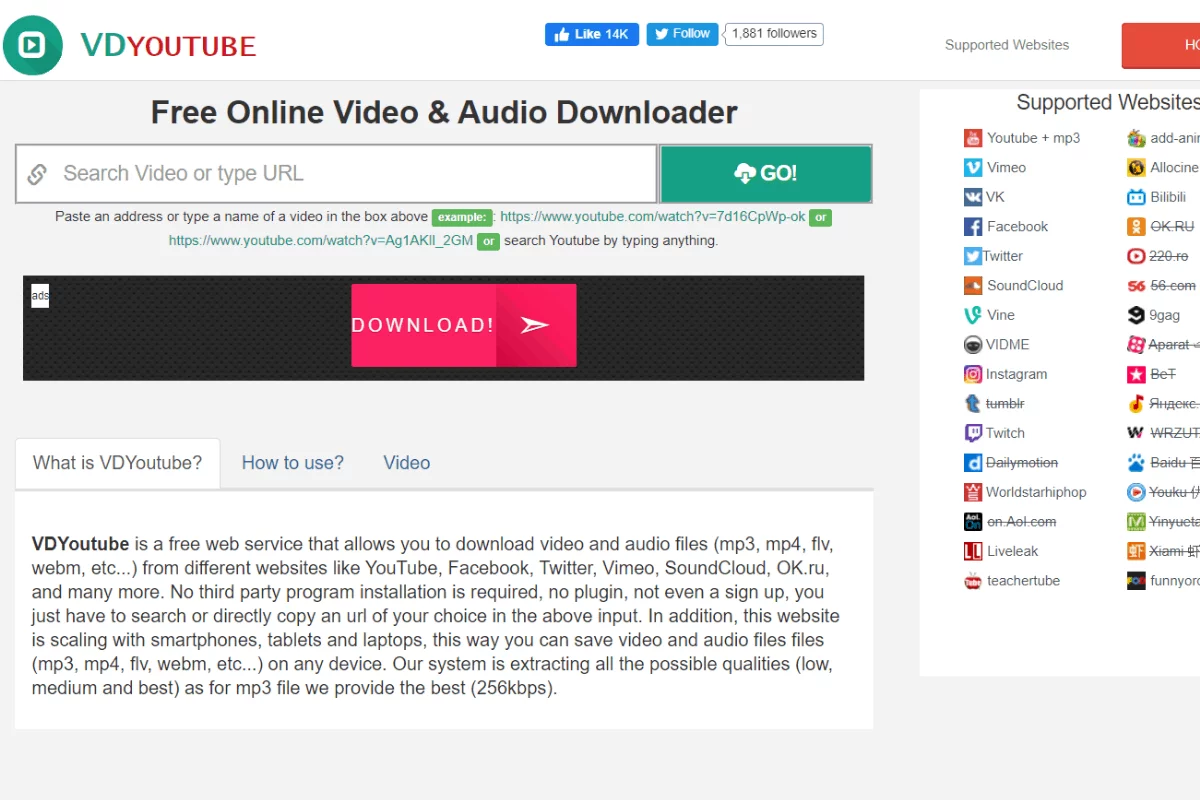Click the teachertube site icon

coord(973,580)
